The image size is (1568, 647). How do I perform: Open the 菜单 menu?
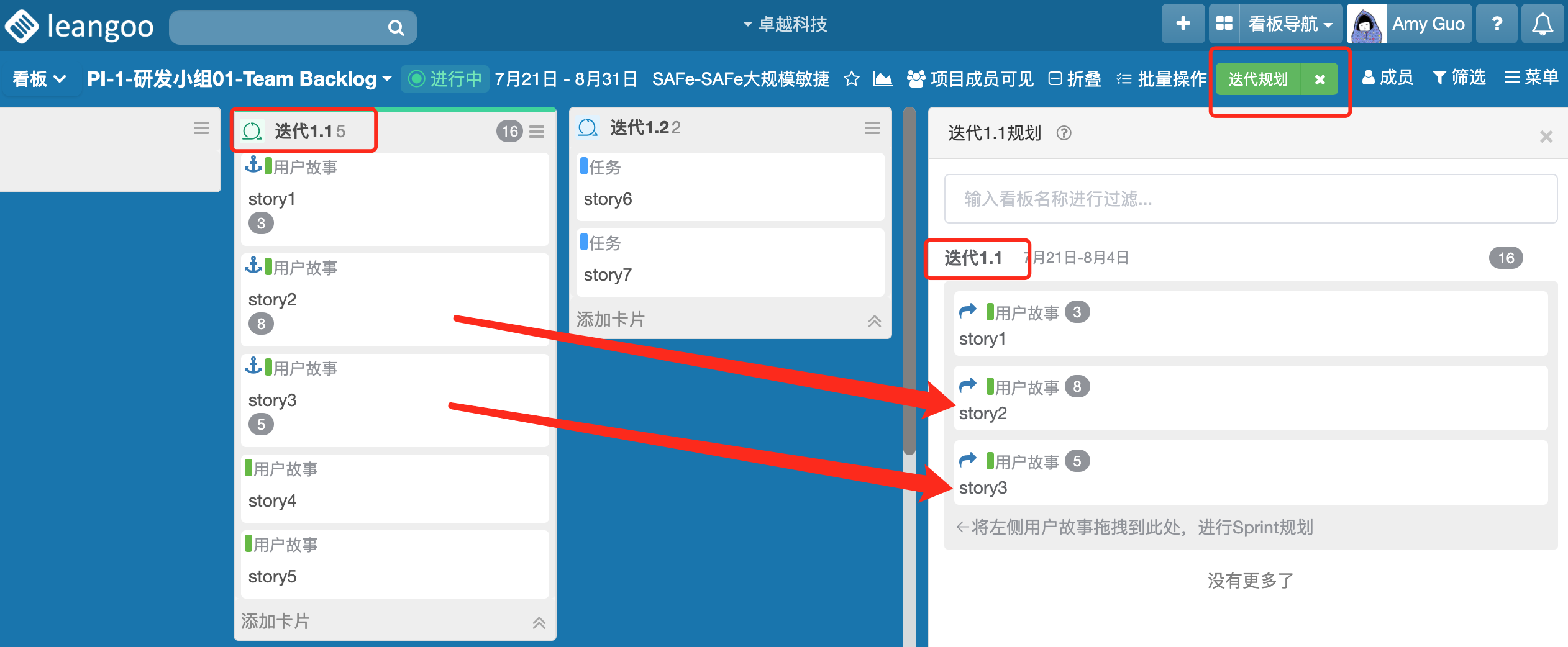pyautogui.click(x=1531, y=78)
